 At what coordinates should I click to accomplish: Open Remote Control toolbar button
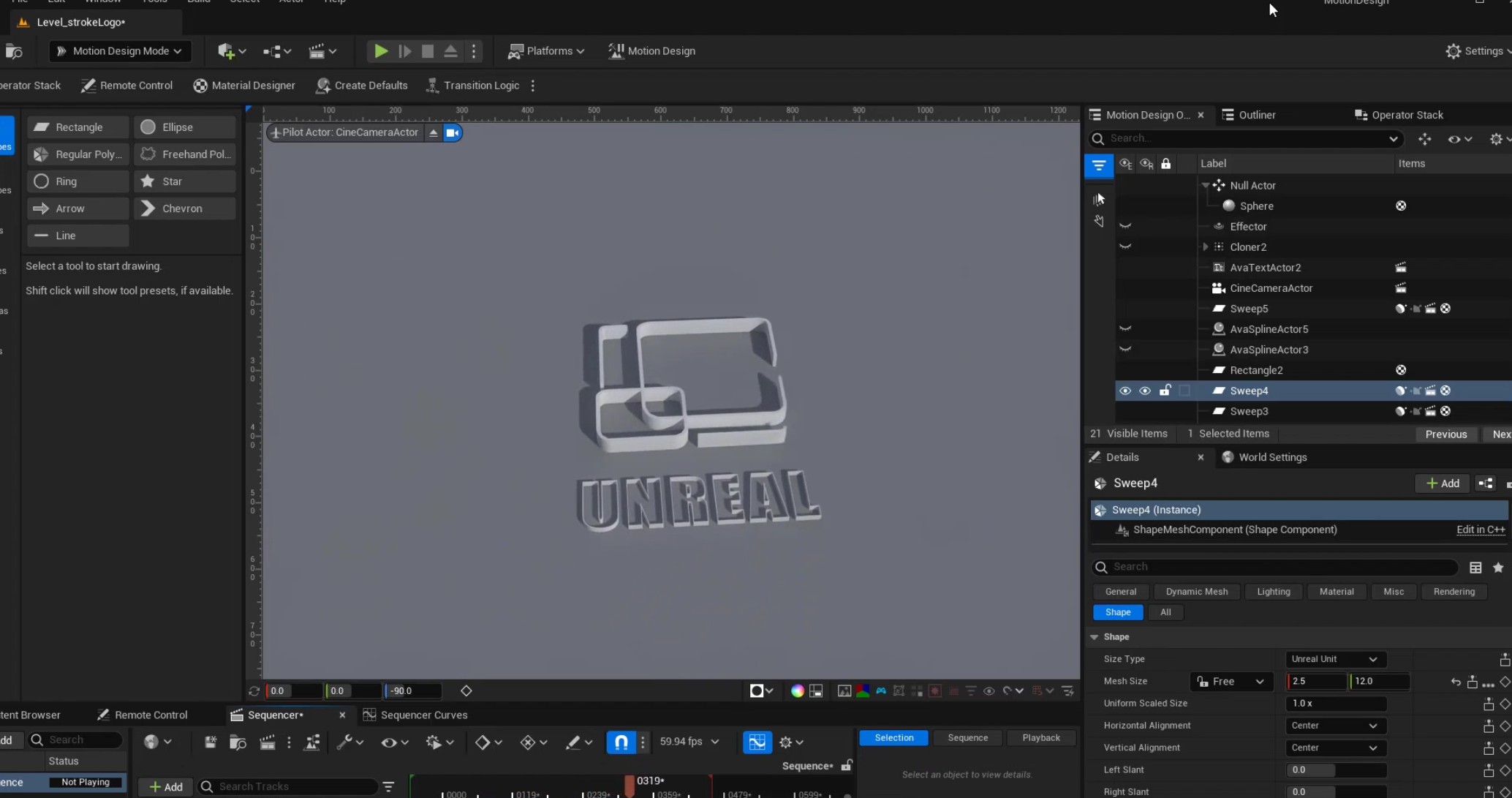[127, 86]
